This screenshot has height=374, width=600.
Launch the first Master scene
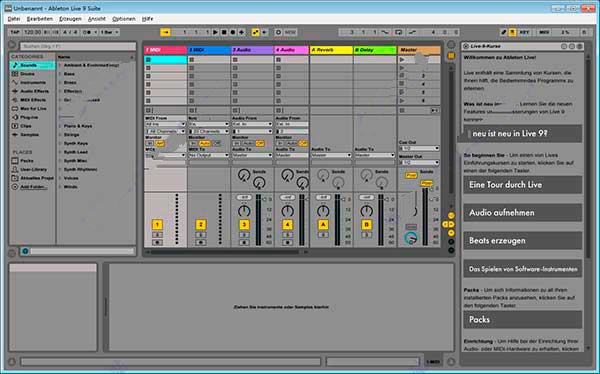(402, 60)
